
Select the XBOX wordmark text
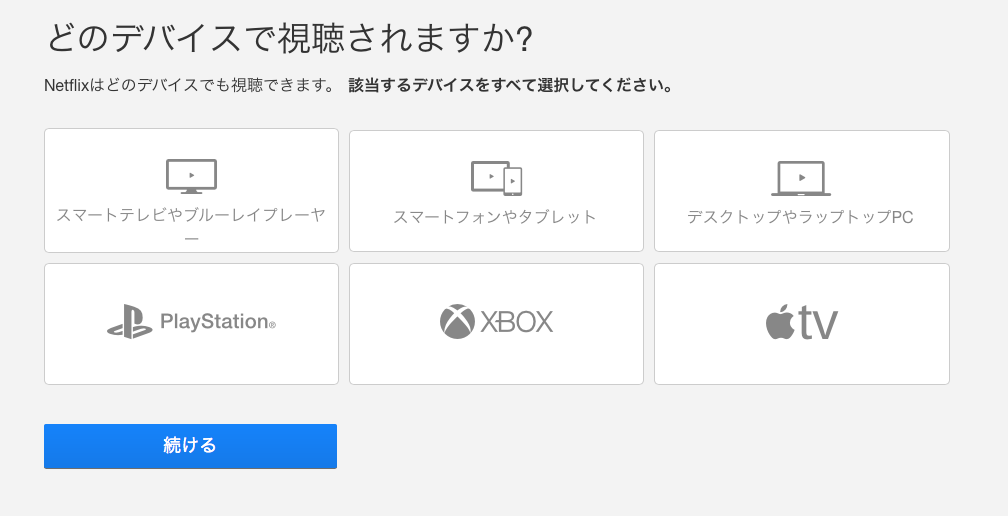517,322
